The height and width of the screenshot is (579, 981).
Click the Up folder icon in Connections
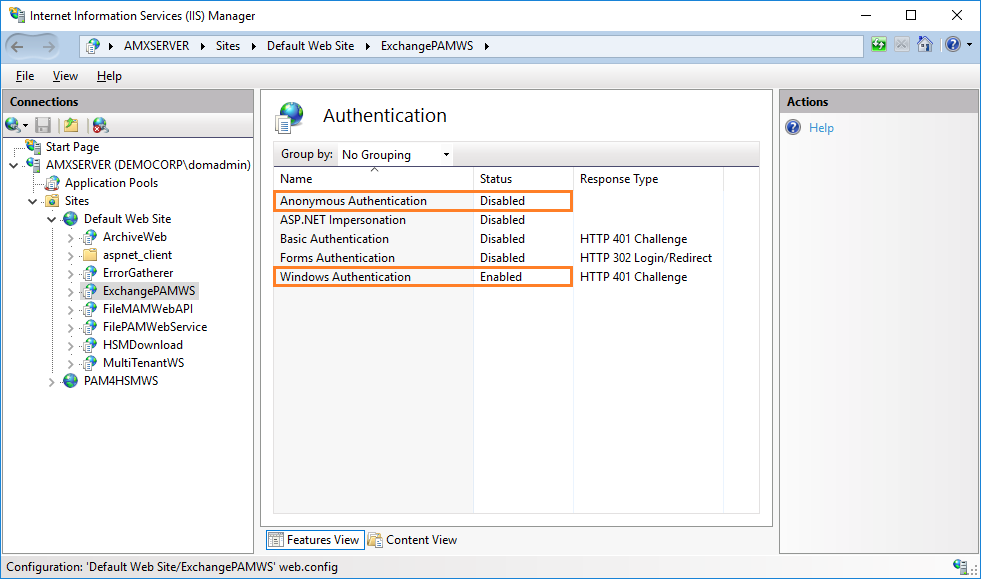[71, 125]
